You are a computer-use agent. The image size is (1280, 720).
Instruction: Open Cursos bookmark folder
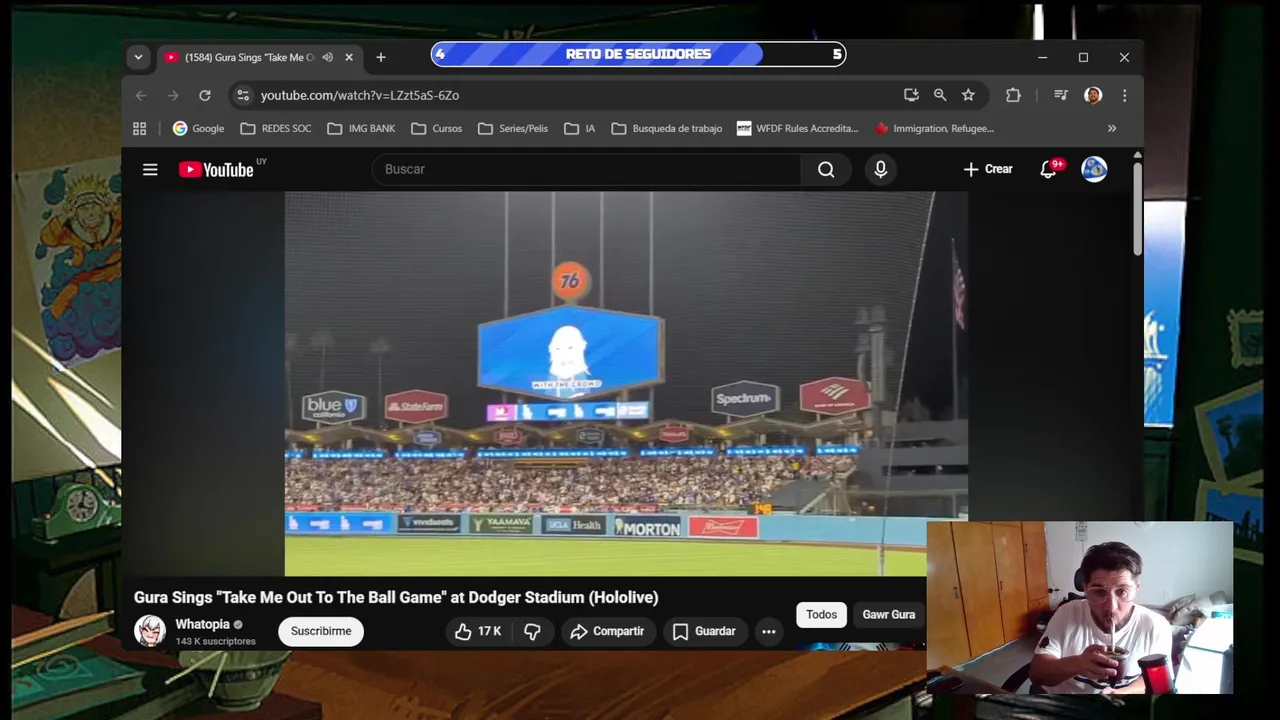coord(437,128)
